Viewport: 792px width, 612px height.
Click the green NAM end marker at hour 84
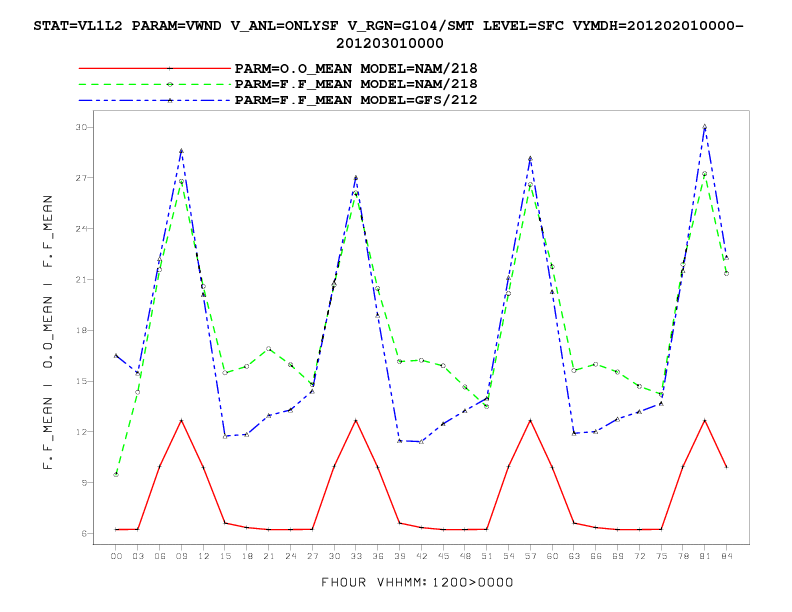click(x=726, y=274)
